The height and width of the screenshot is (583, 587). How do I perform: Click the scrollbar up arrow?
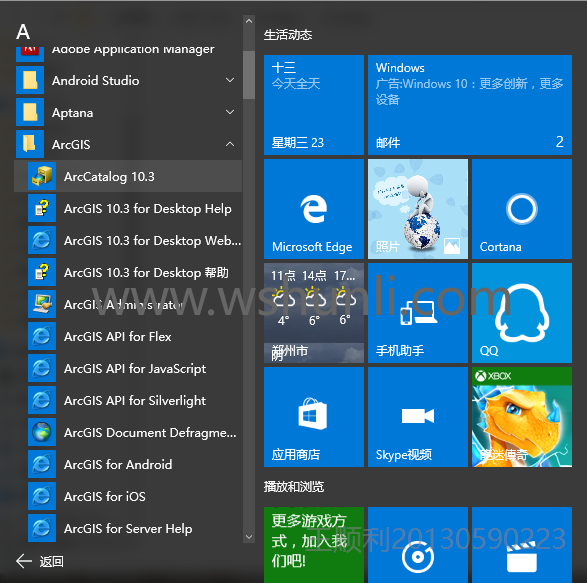point(249,21)
